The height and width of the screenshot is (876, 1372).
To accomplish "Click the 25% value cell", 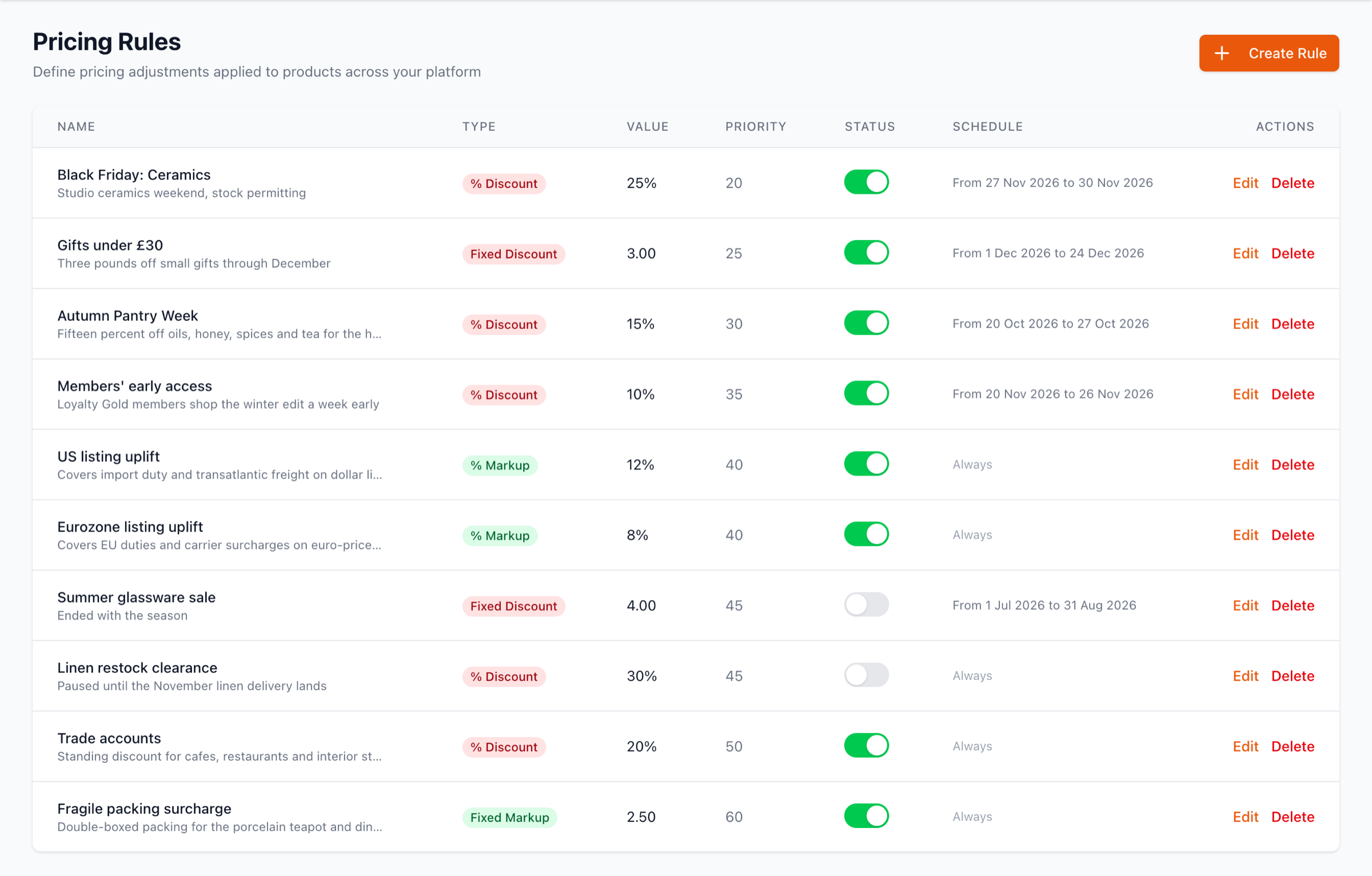I will point(641,183).
